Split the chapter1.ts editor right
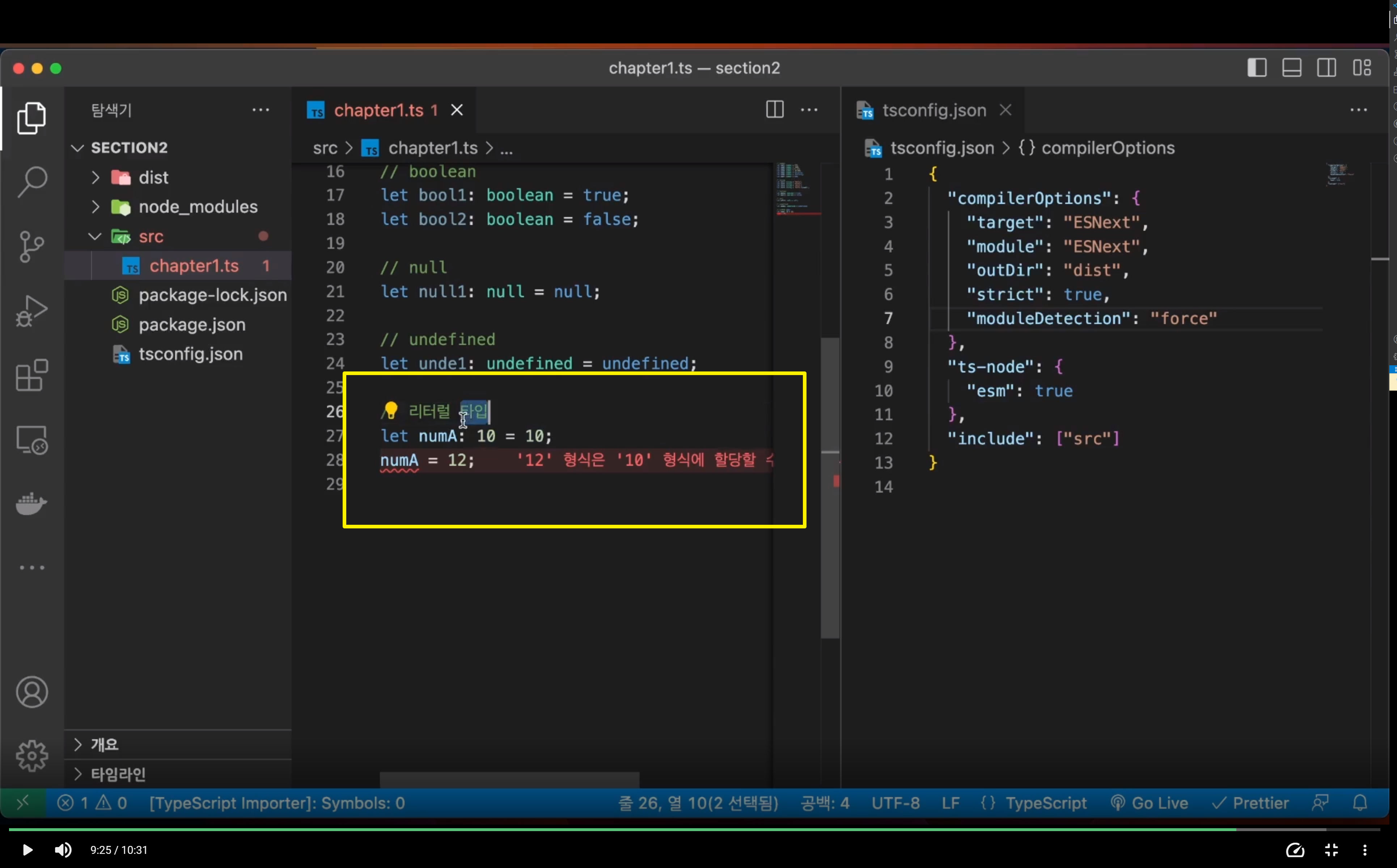This screenshot has height=868, width=1397. pyautogui.click(x=775, y=110)
